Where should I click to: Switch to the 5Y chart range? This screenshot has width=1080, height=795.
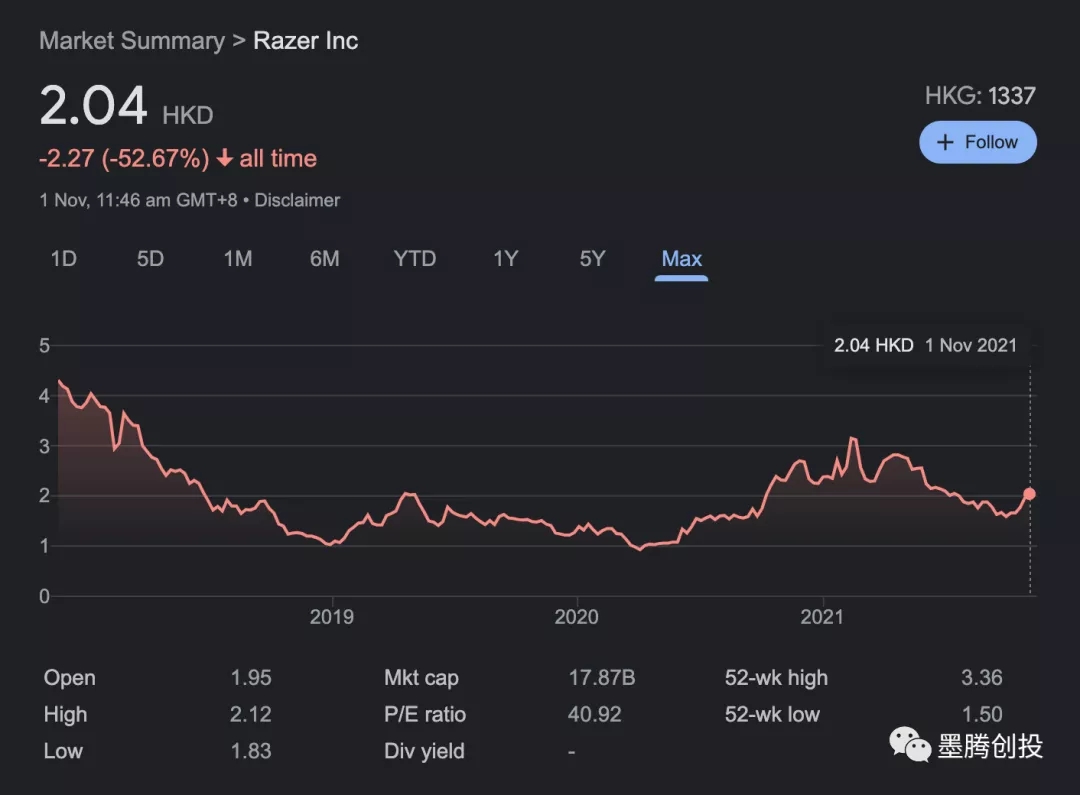tap(592, 259)
